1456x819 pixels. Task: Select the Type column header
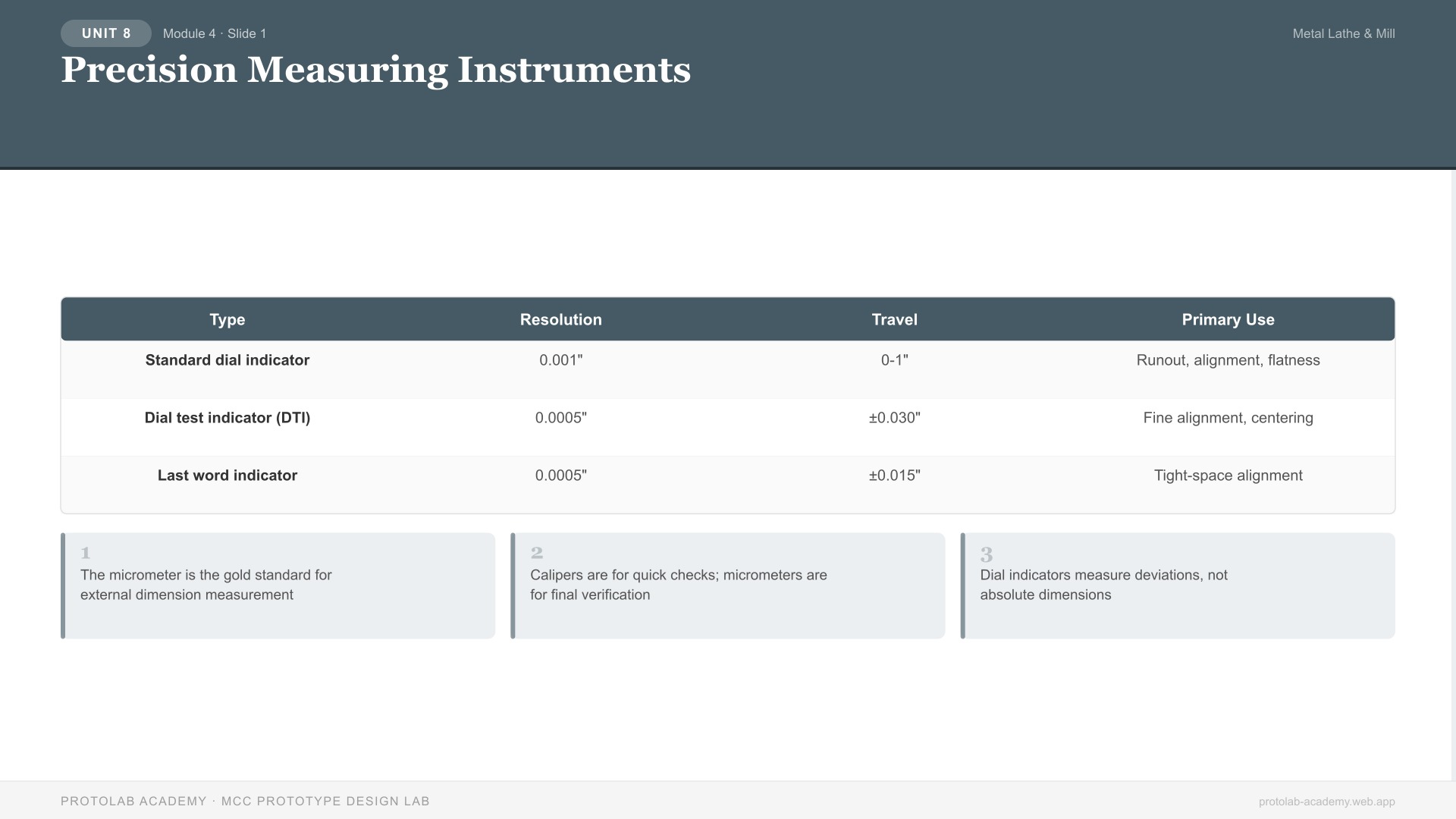pos(227,319)
